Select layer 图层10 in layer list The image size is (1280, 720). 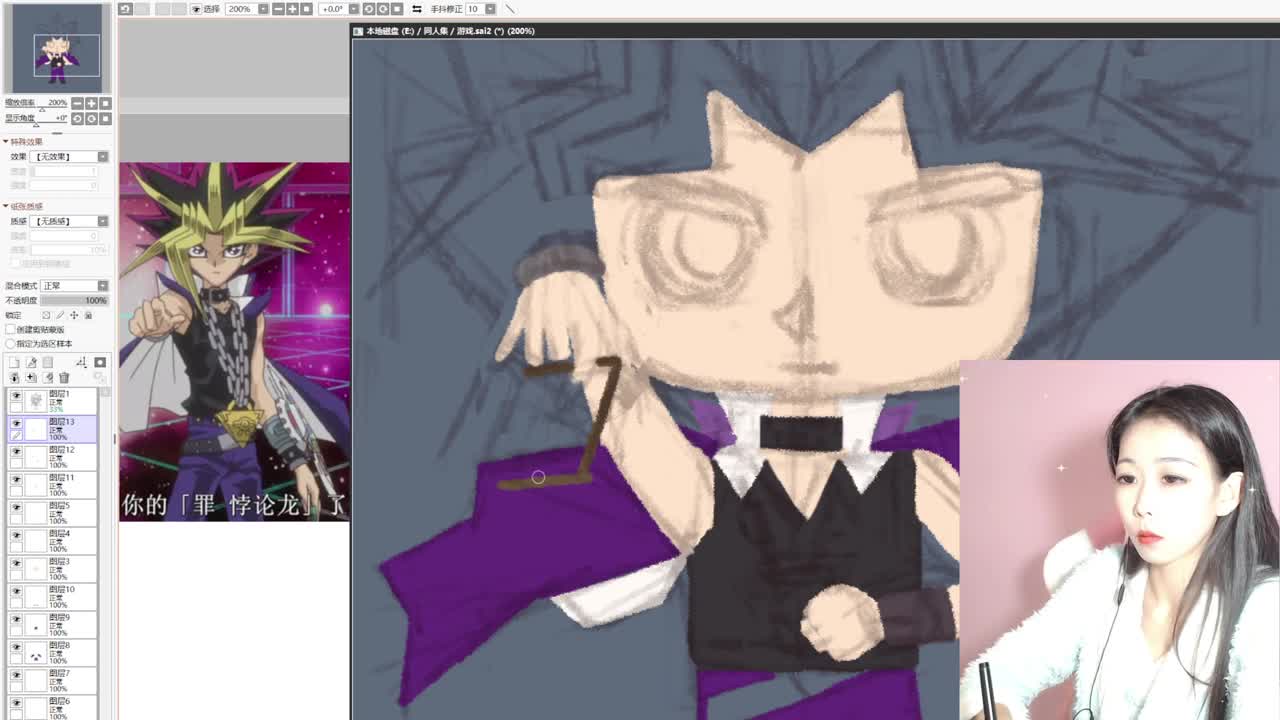pos(53,597)
